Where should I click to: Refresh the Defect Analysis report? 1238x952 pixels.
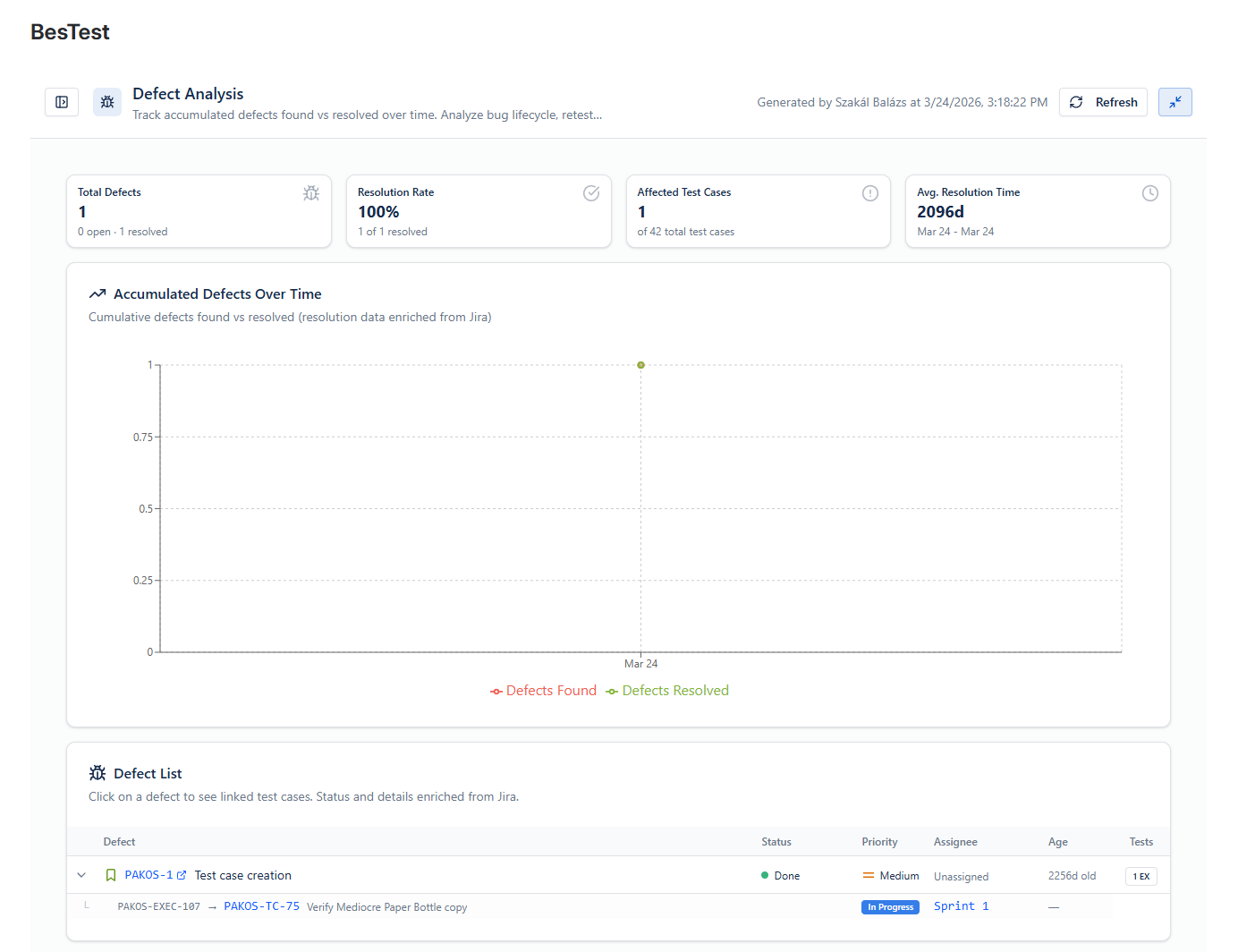point(1103,102)
